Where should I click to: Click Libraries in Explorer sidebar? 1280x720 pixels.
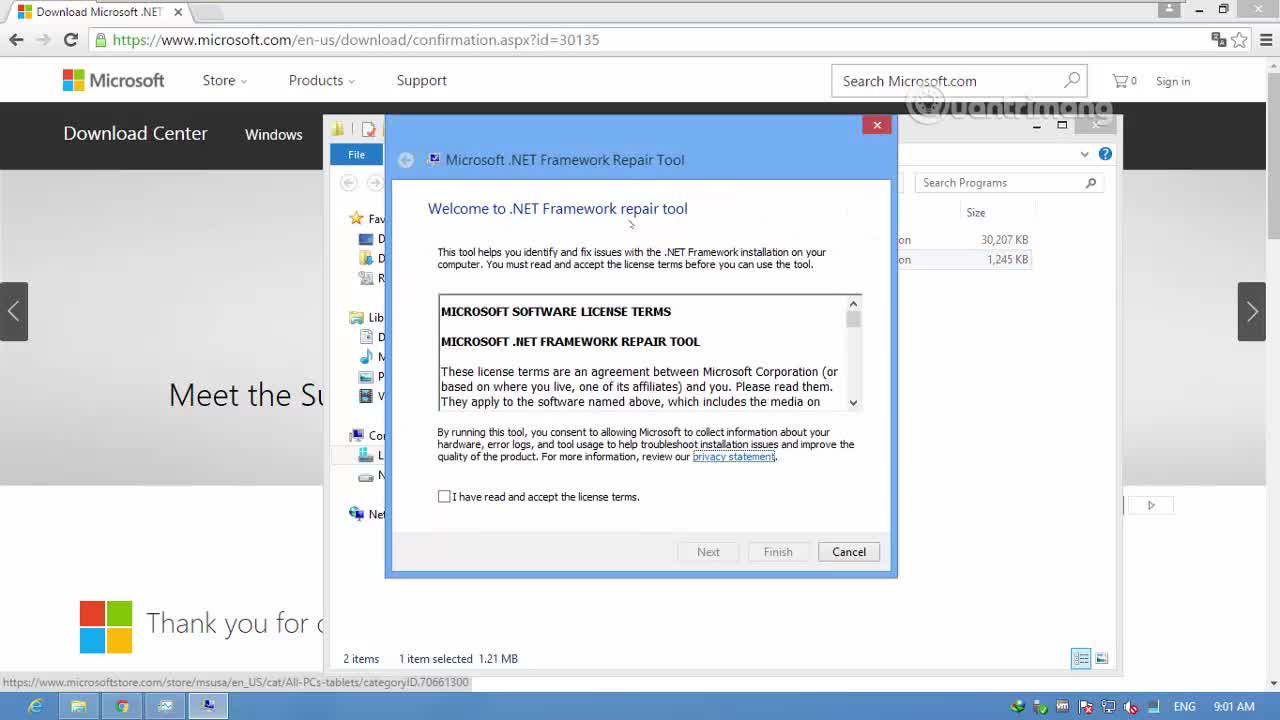click(x=357, y=318)
